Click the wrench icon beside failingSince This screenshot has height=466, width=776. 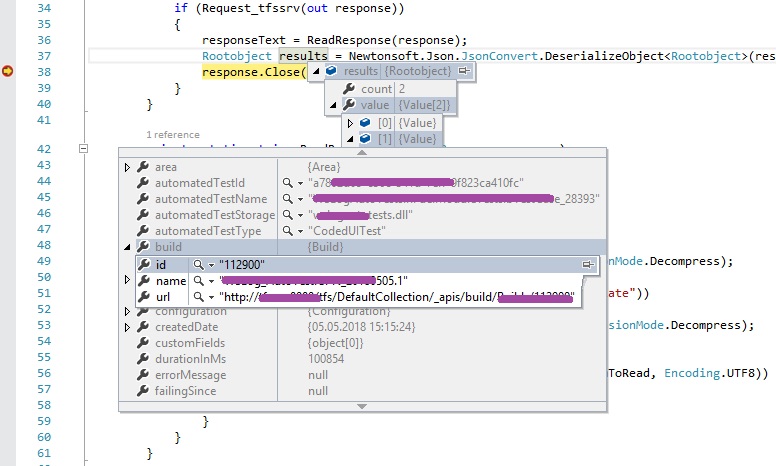tap(143, 391)
